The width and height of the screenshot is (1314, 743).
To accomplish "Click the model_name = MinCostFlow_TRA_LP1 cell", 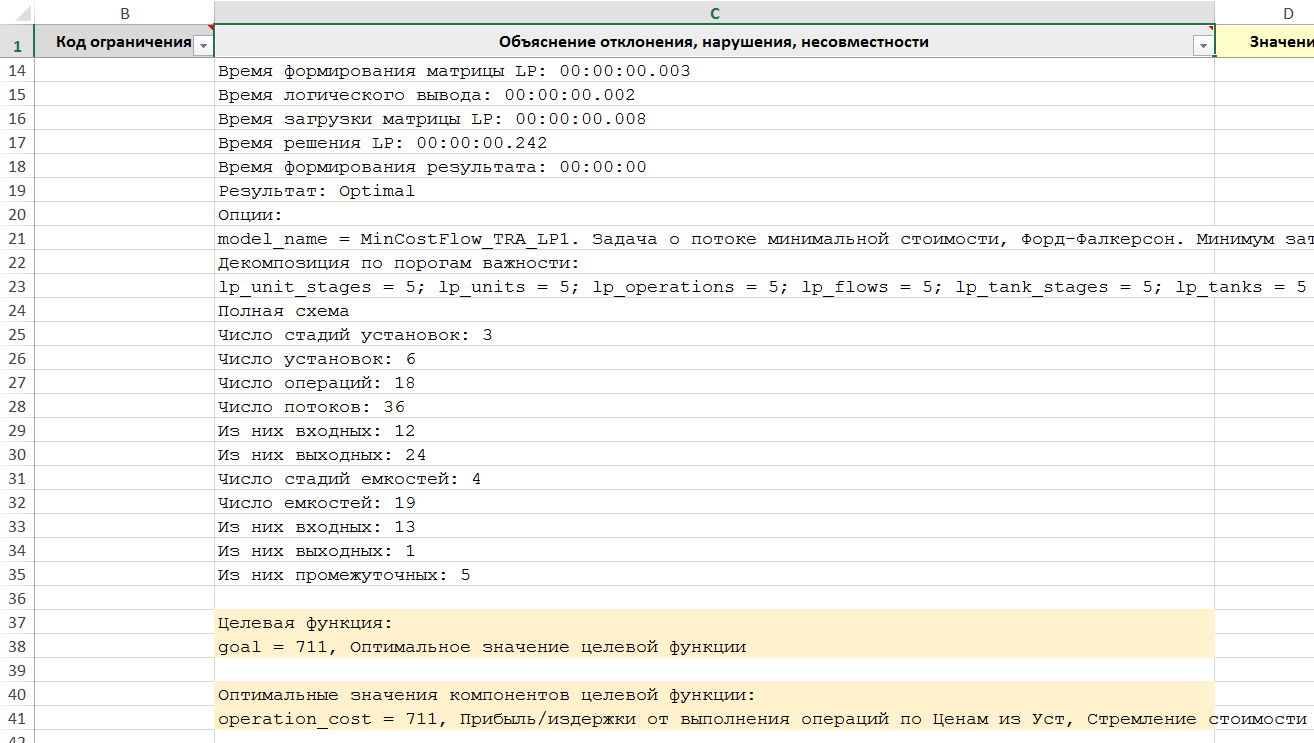I will pyautogui.click(x=700, y=239).
